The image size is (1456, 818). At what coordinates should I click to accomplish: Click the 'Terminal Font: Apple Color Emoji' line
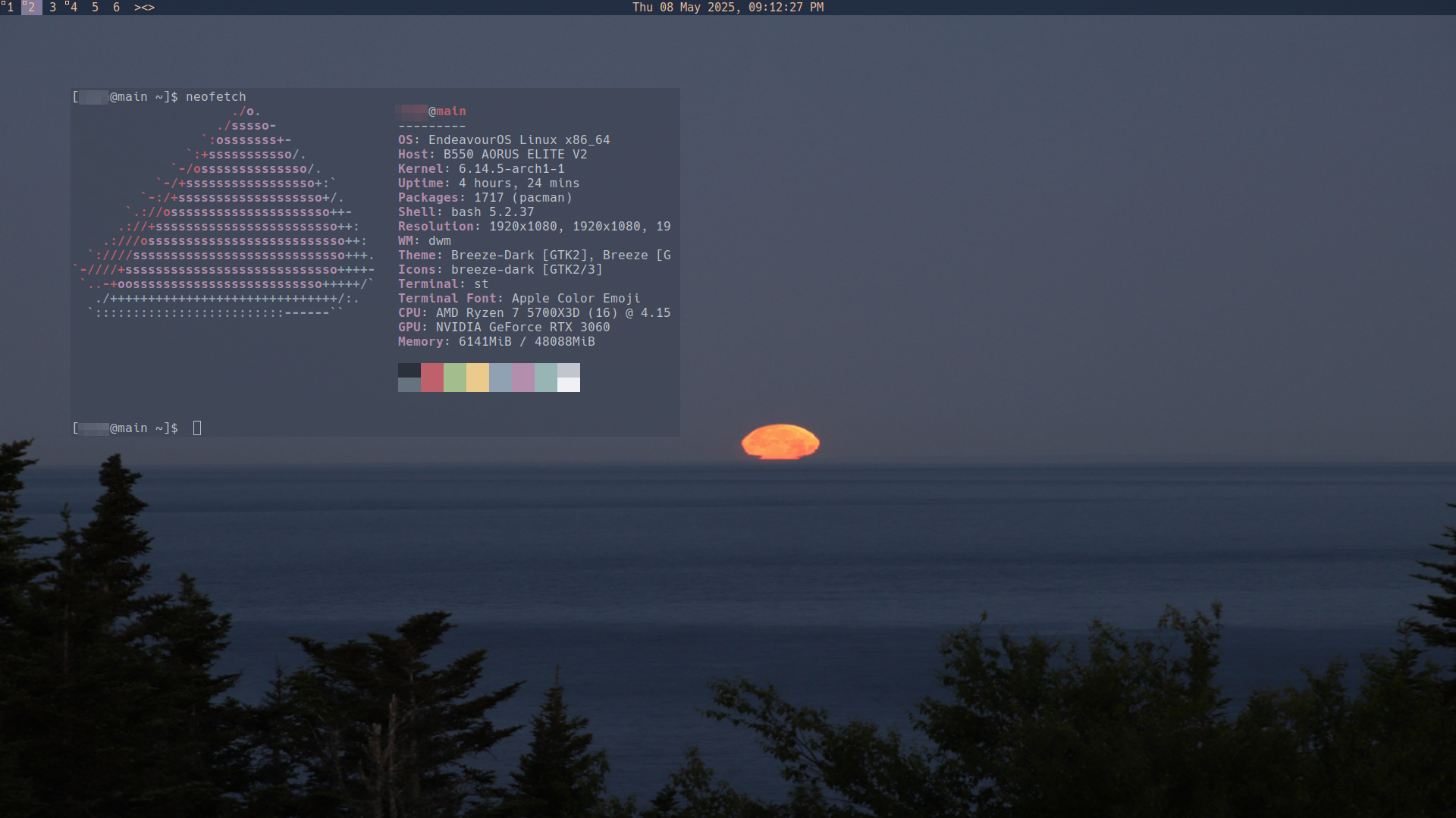coord(519,299)
